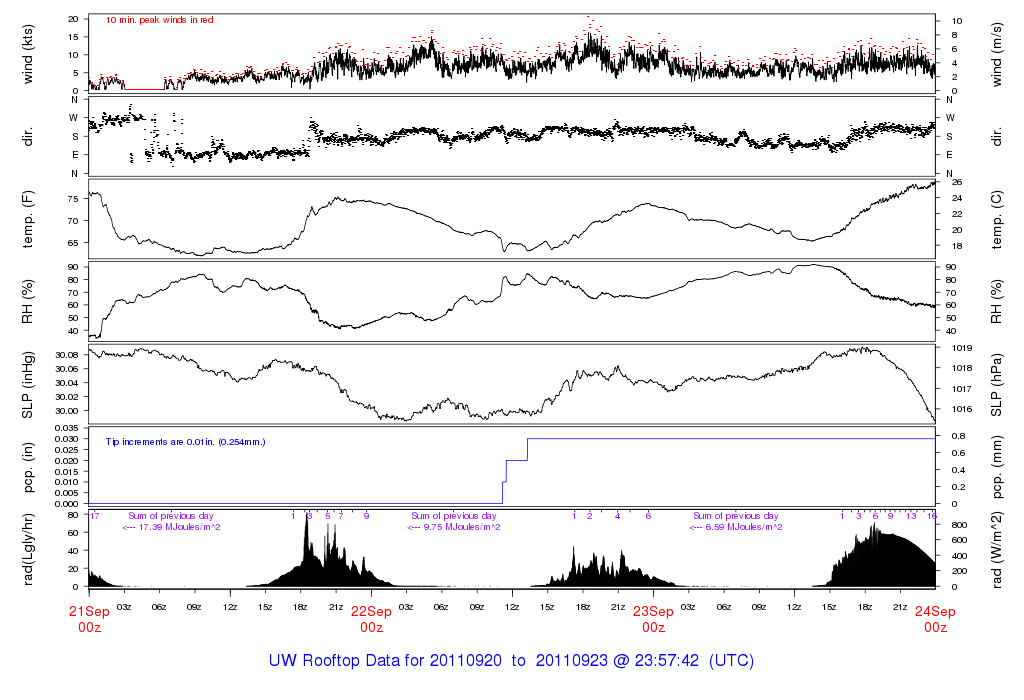Click the 'temp. (F)' axis label

coord(27,219)
